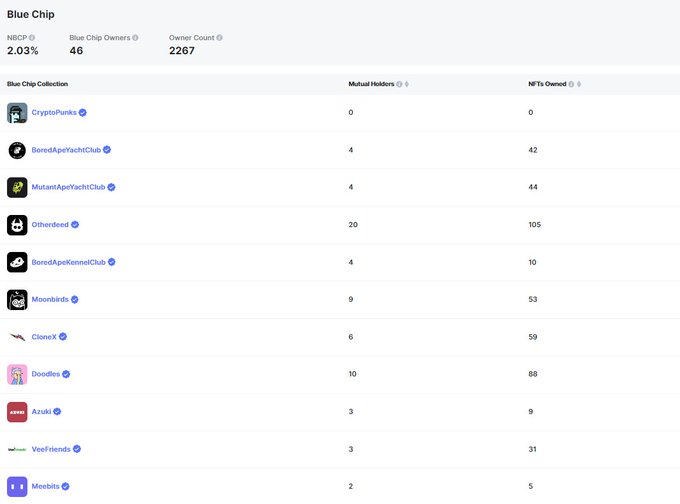680x504 pixels.
Task: Sort by Mutual Holders arrows
Action: [407, 84]
